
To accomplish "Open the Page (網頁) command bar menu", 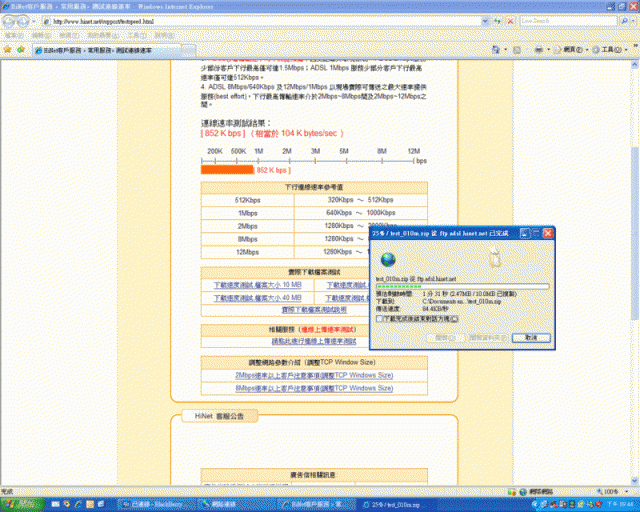I will pos(571,50).
